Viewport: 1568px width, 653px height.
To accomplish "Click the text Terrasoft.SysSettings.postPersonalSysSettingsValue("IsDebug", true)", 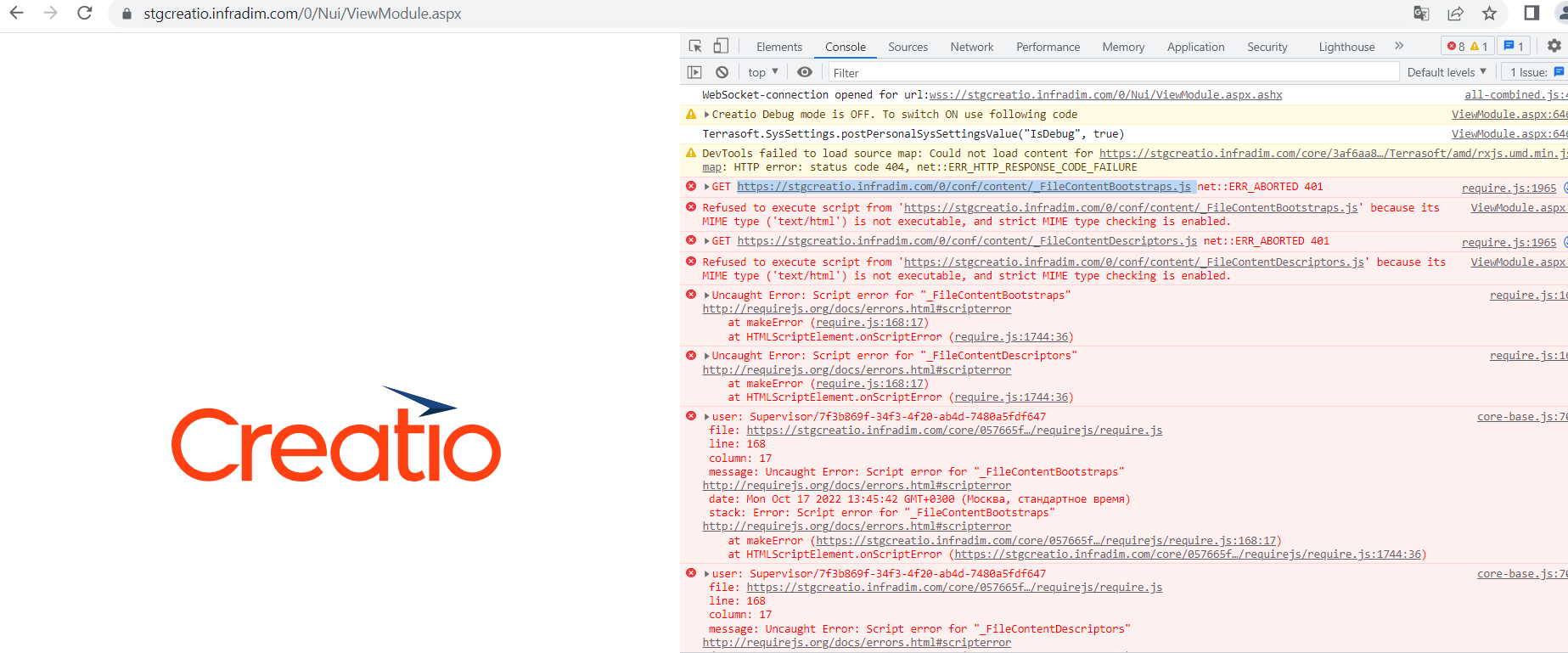I will tap(913, 133).
